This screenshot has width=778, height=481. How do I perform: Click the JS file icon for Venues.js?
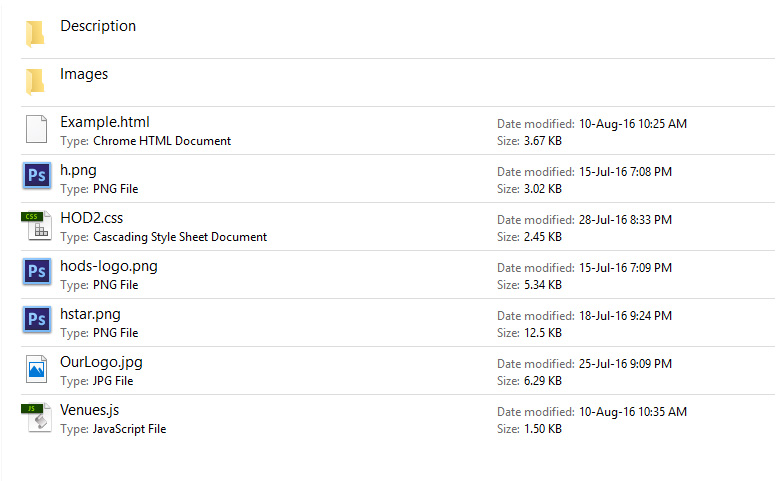[x=37, y=418]
